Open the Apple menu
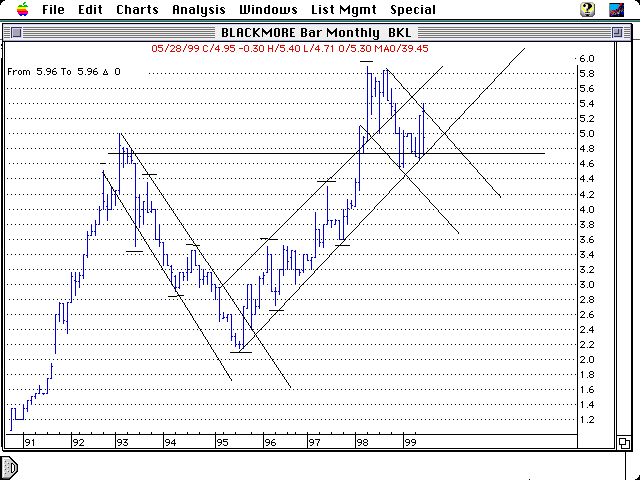 pos(23,9)
